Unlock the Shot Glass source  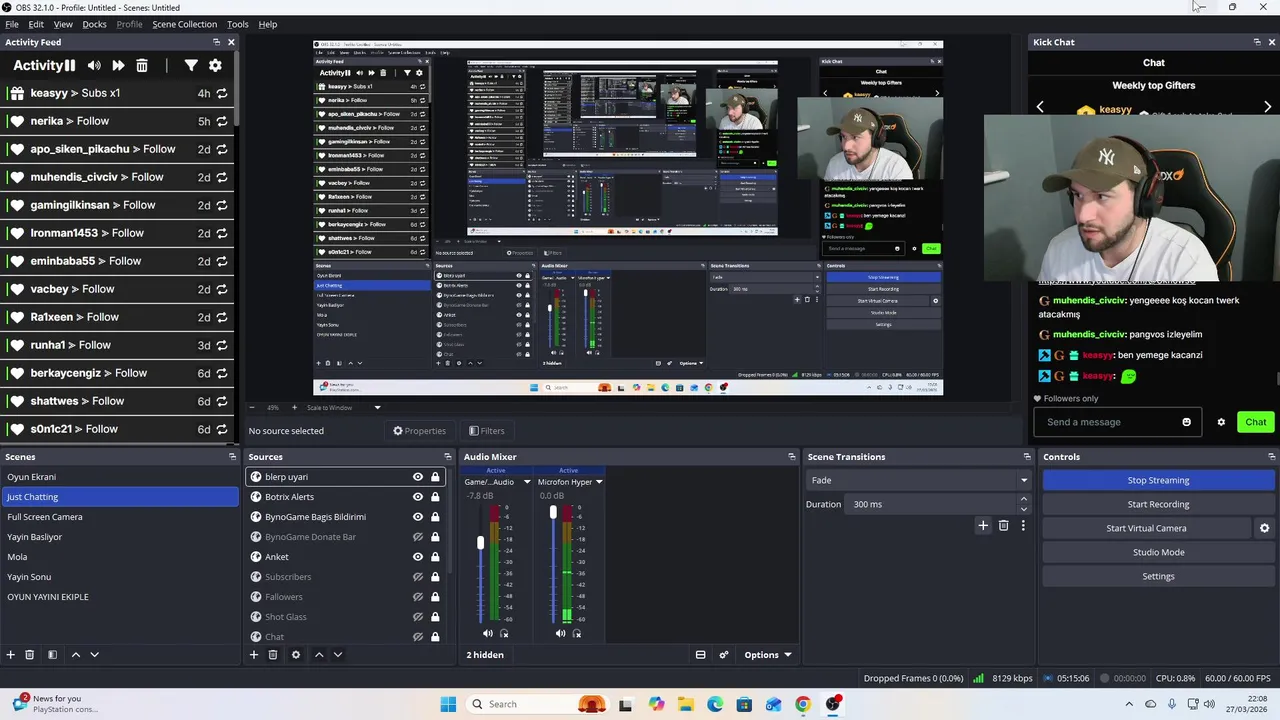coord(435,617)
